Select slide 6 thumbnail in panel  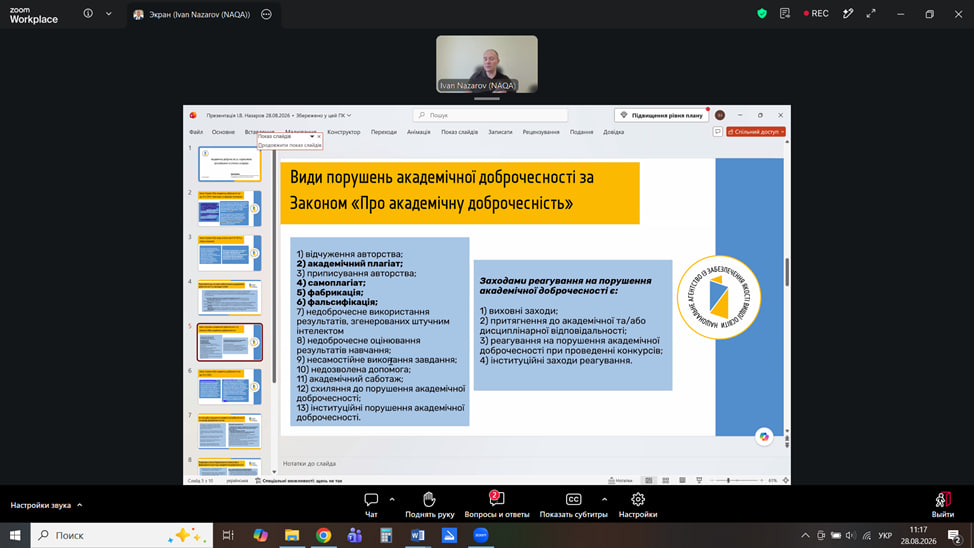[229, 386]
